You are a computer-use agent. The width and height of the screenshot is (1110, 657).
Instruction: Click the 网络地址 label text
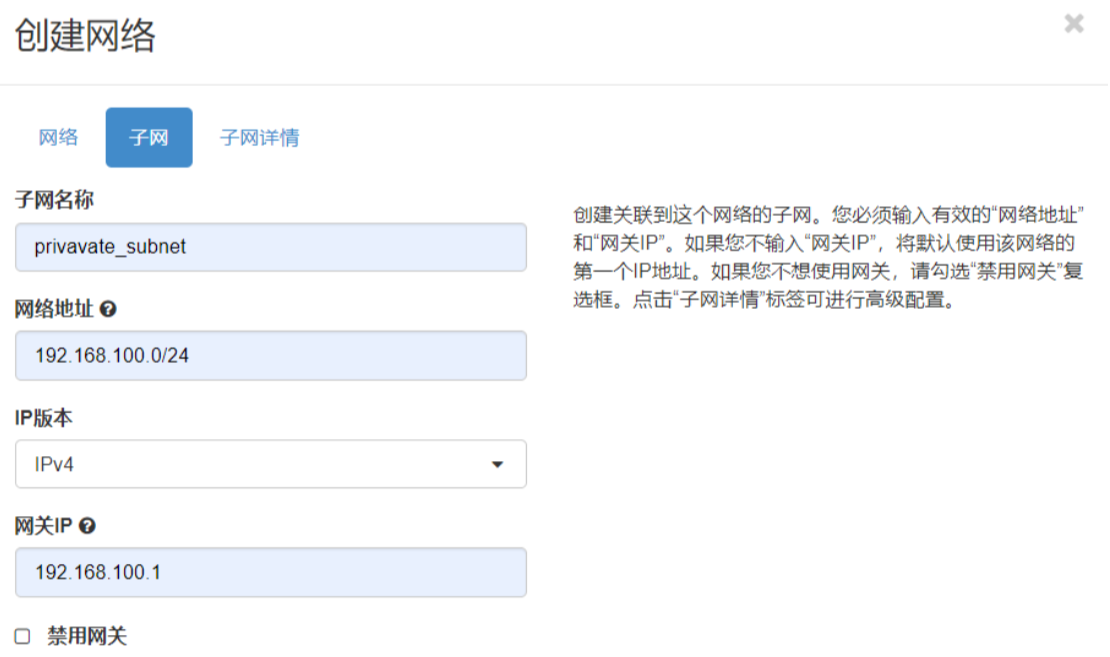[54, 310]
